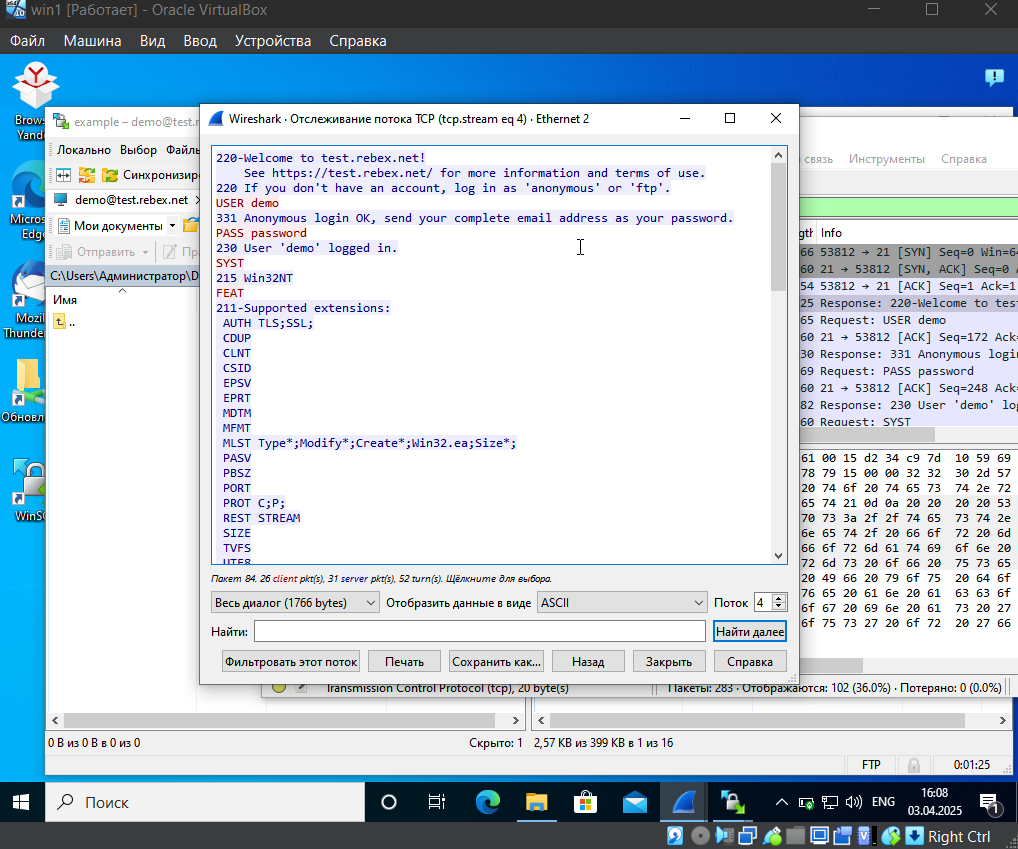Click the WinSCP taskbar icon

pos(733,803)
